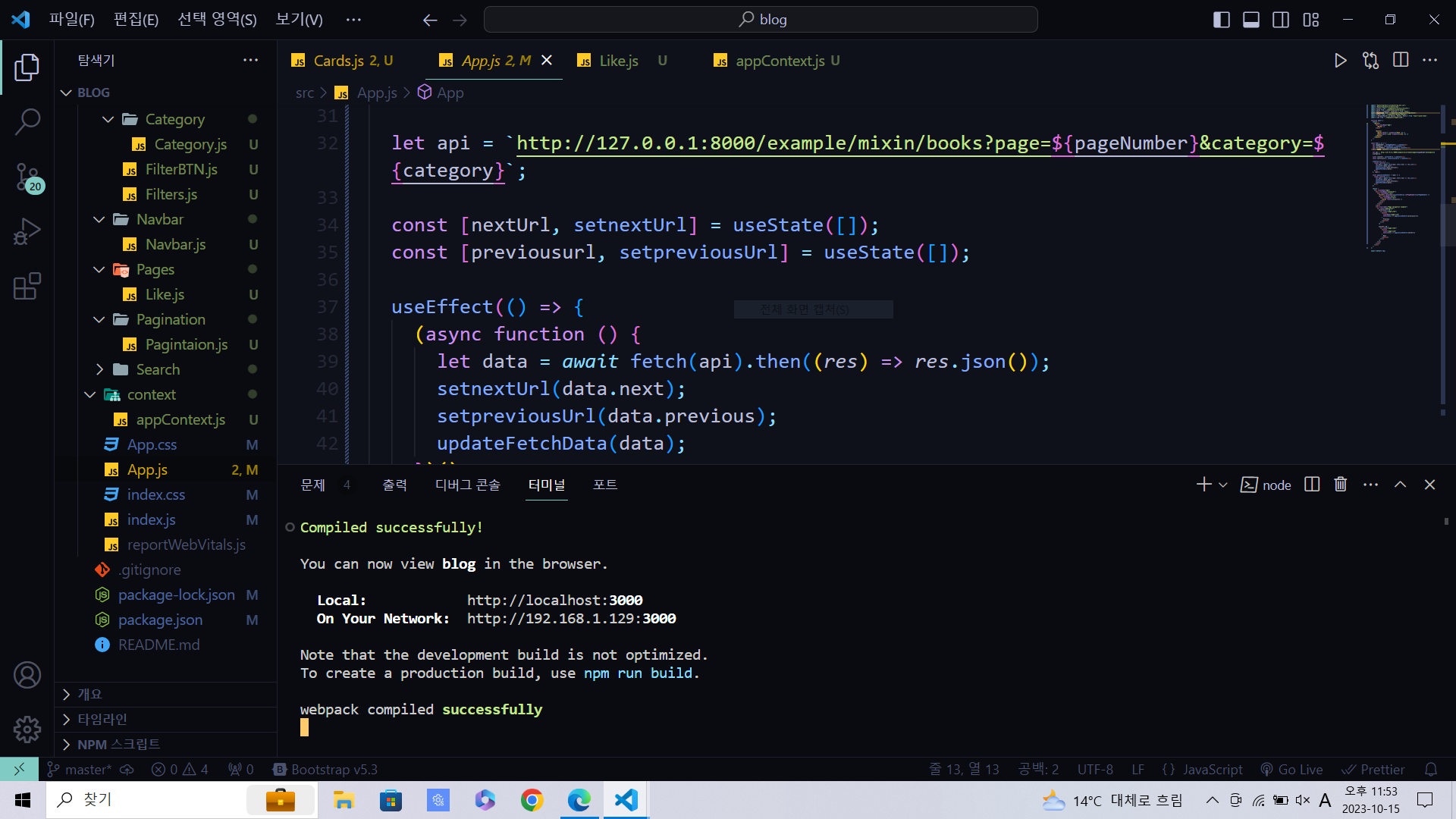The width and height of the screenshot is (1456, 819).
Task: Click the Prettier status bar item
Action: point(1373,770)
